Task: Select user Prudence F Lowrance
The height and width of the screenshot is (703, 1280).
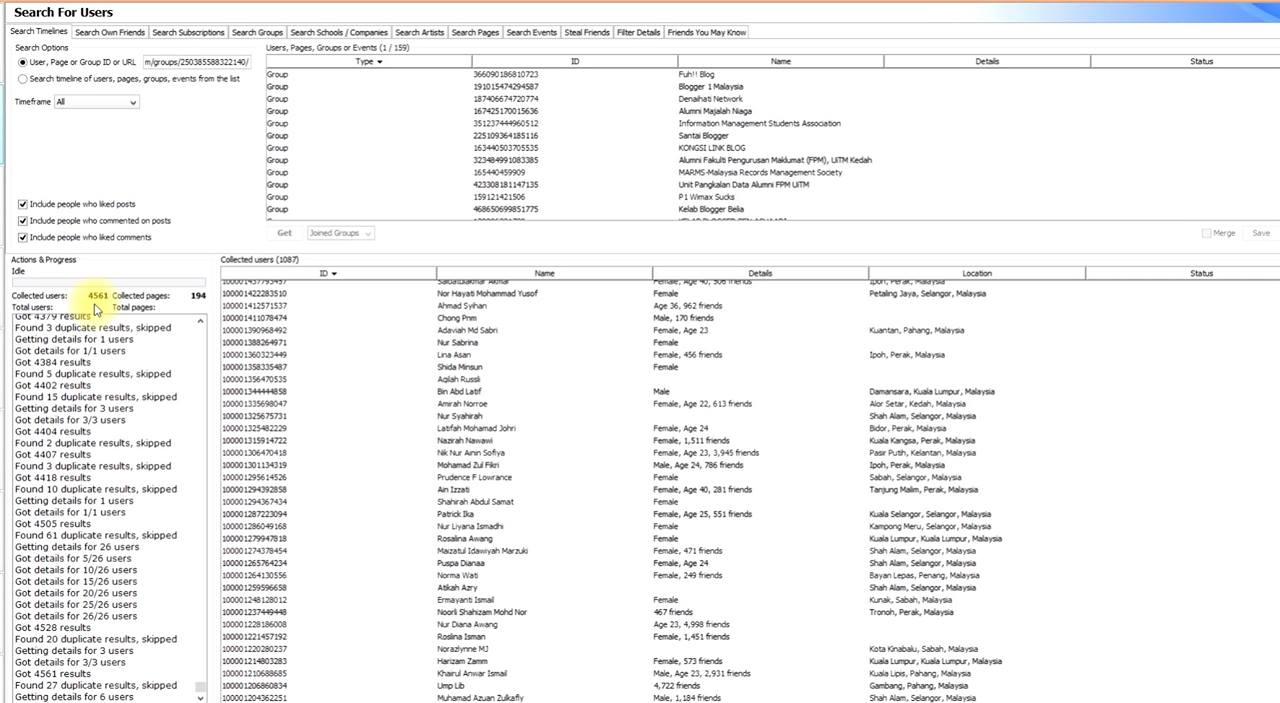Action: [750, 477]
